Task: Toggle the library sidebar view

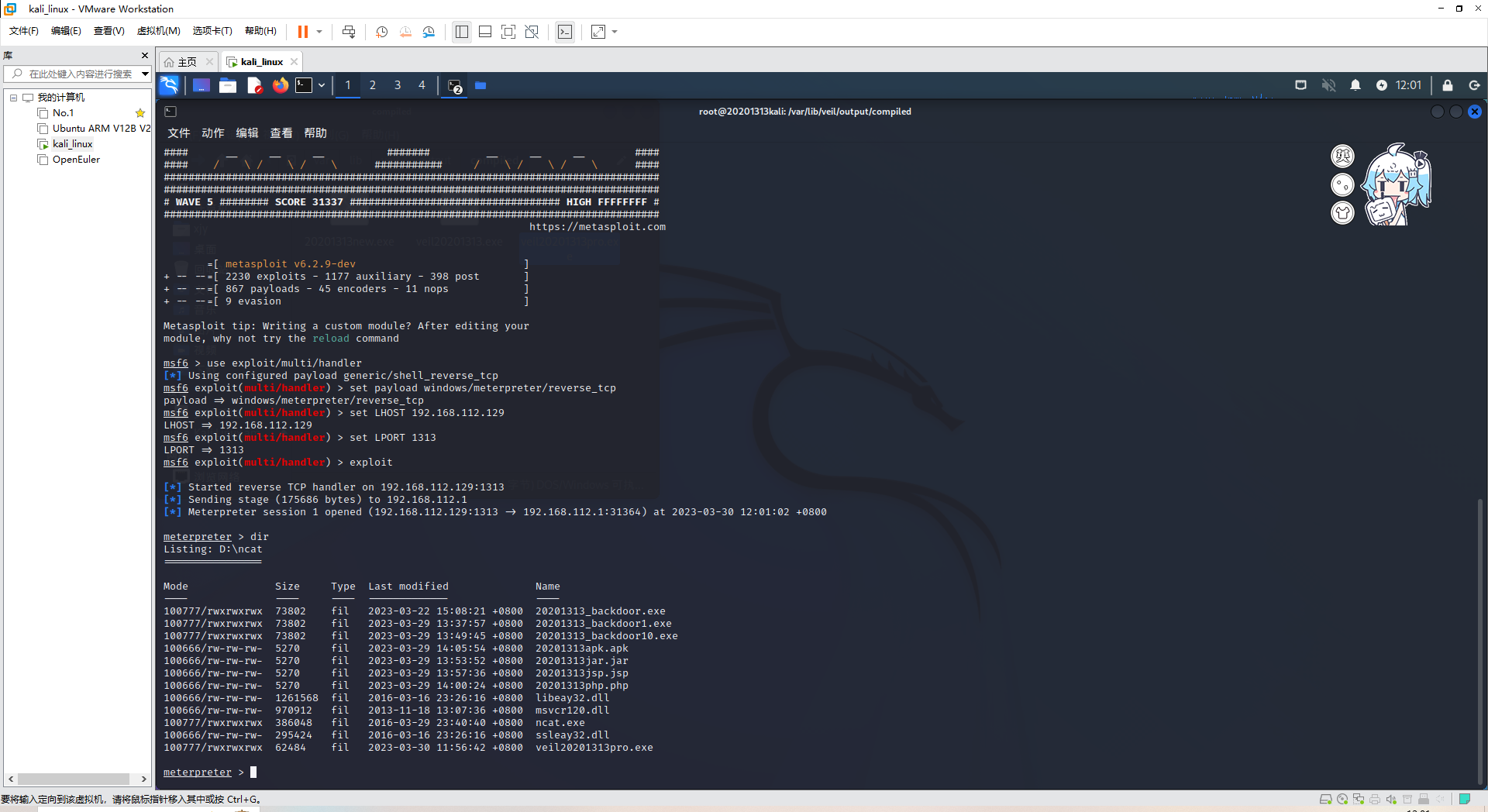Action: tap(462, 32)
